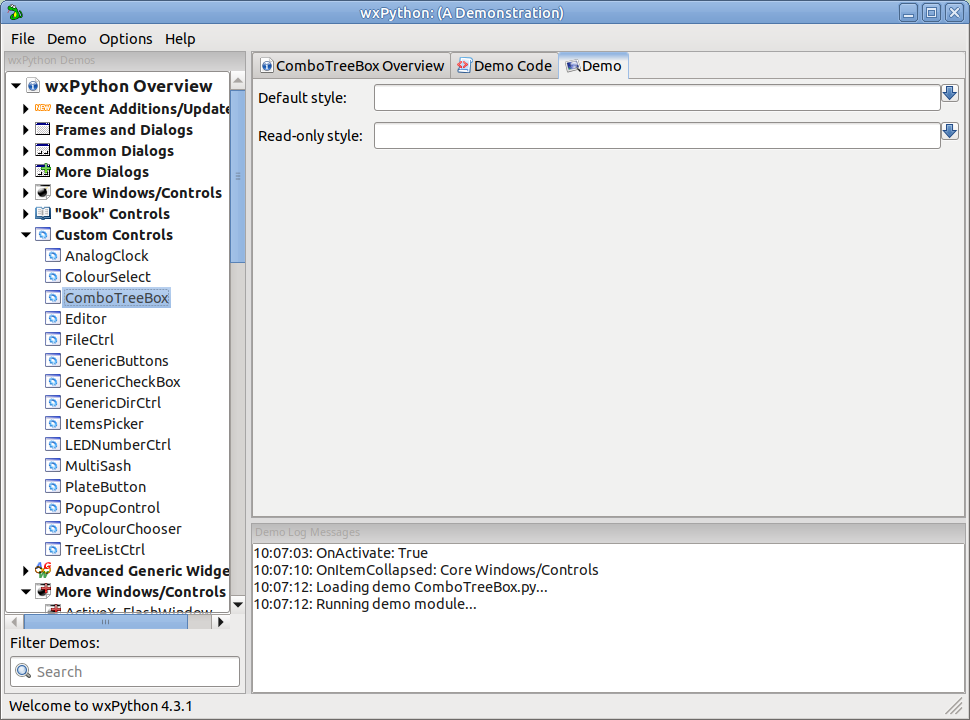
Task: Click the tree scrollbar down arrow
Action: pyautogui.click(x=238, y=604)
